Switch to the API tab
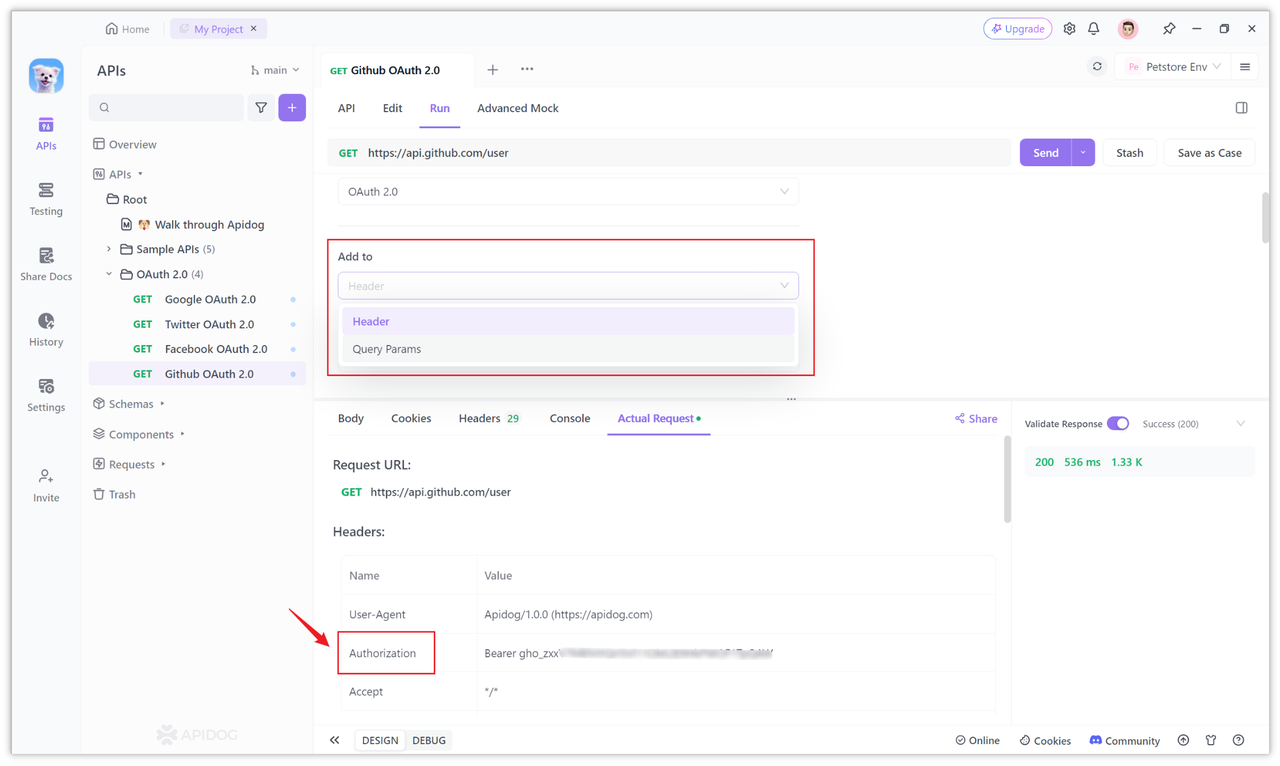The image size is (1280, 766). [347, 108]
